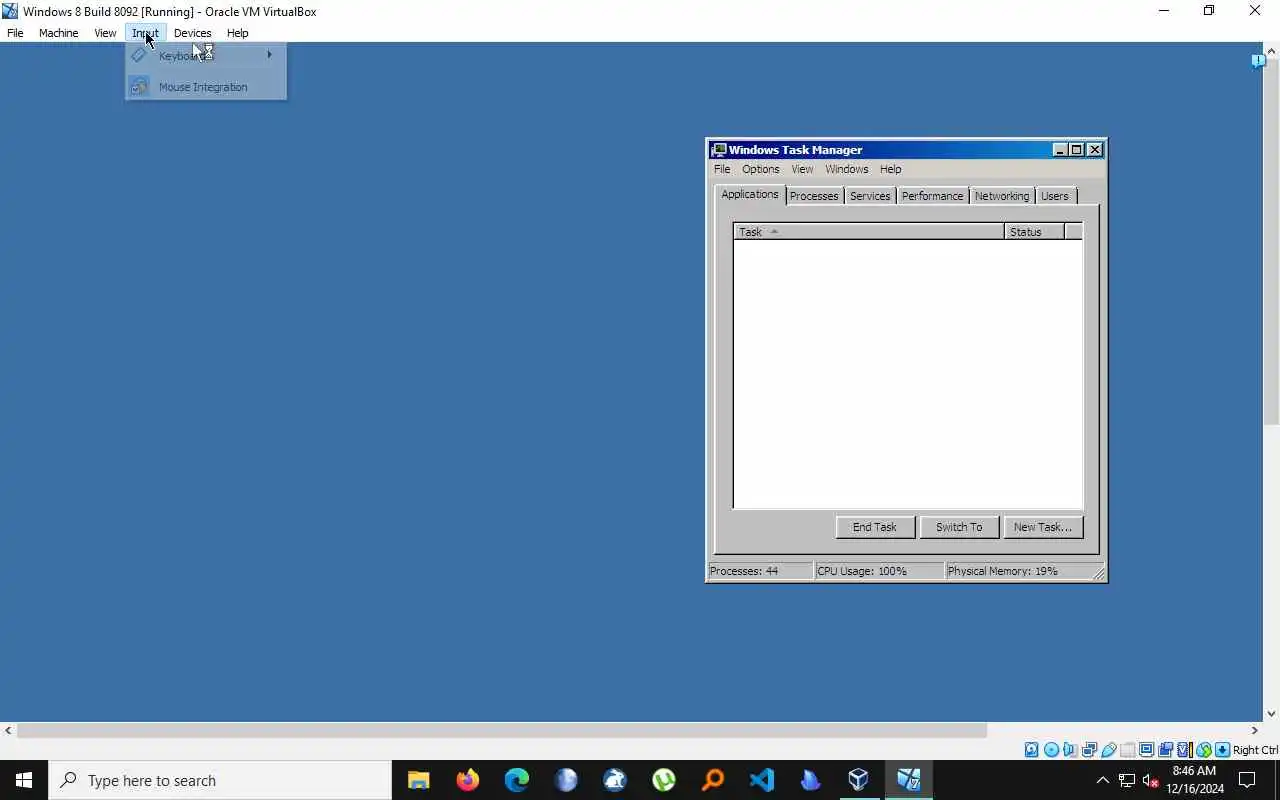Open Task Manager's View menu
This screenshot has width=1280, height=800.
802,169
